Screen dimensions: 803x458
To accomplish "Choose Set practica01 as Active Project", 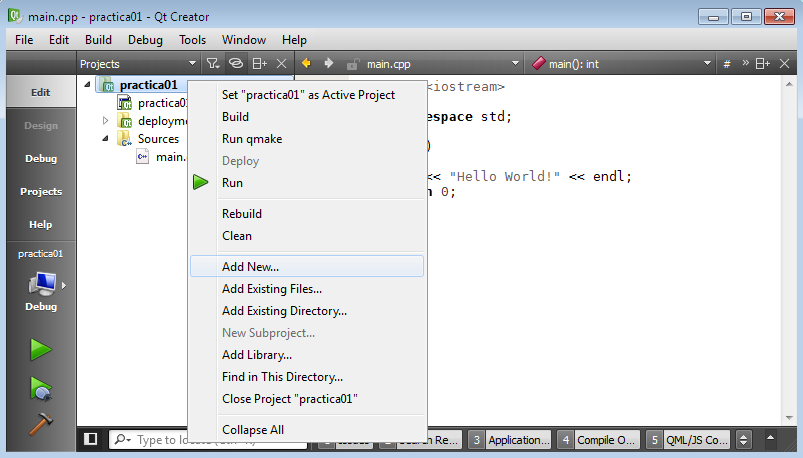I will 307,95.
